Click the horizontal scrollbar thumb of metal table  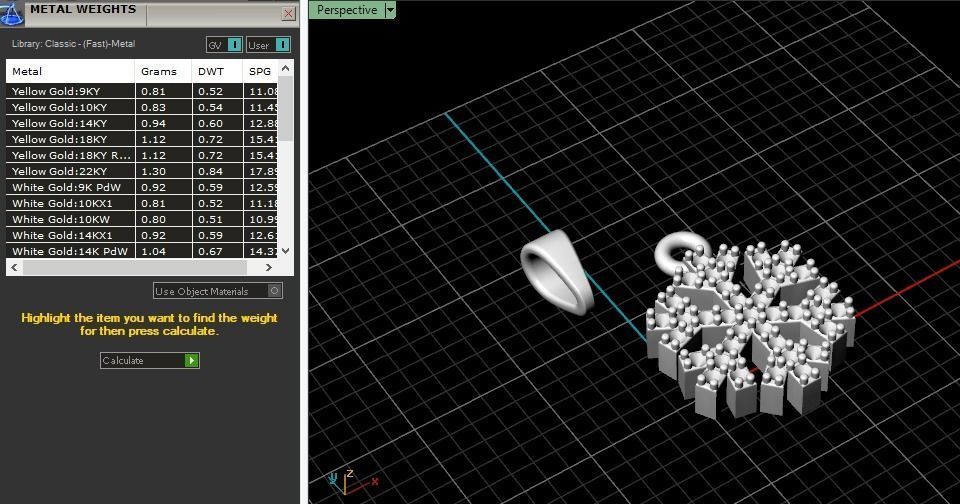coord(135,267)
